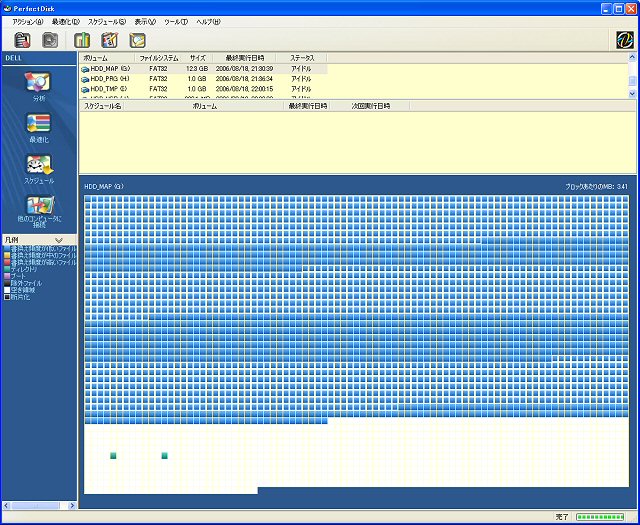The width and height of the screenshot is (640, 525).
Task: Click the PerfectDisk title bar app icon
Action: [7, 9]
